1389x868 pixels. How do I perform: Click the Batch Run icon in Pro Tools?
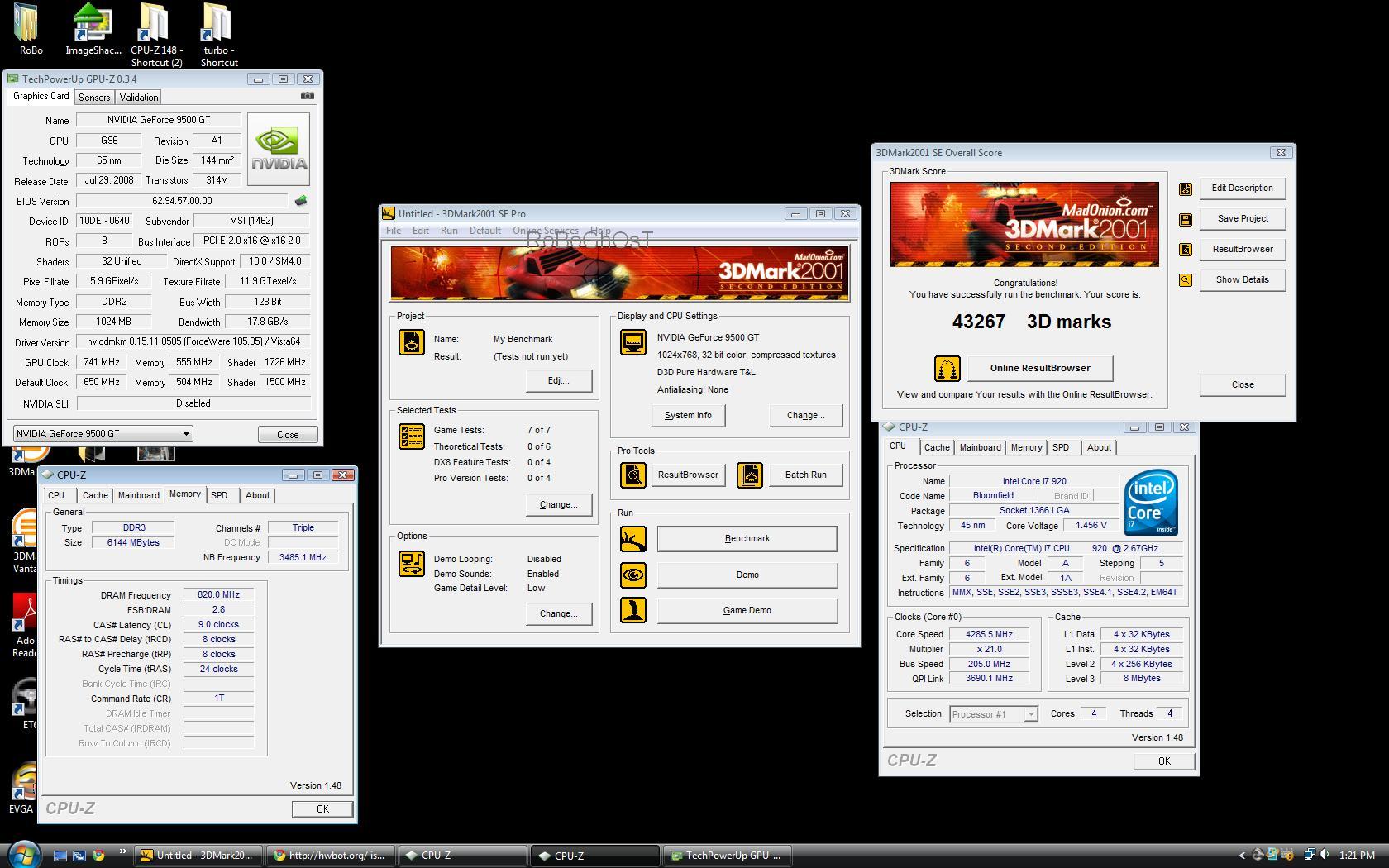tap(750, 475)
